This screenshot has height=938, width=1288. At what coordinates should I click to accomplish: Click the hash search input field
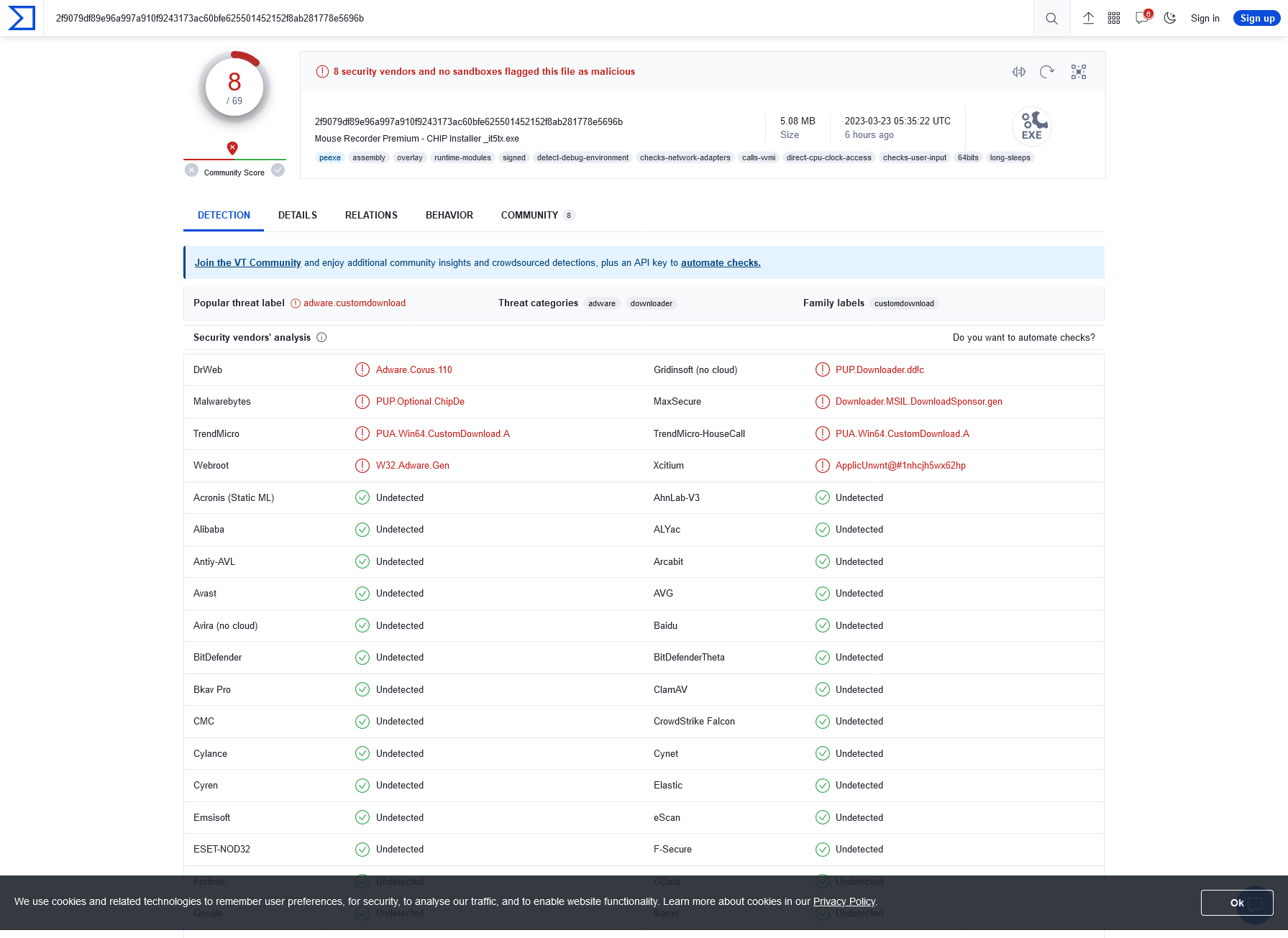click(x=539, y=19)
